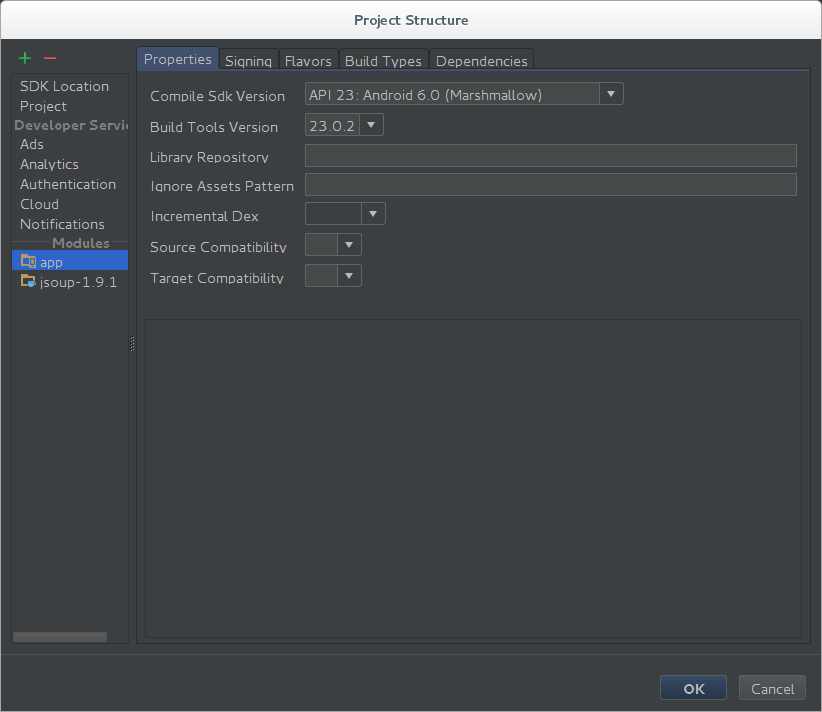Click the Cancel button
Image resolution: width=822 pixels, height=712 pixels.
click(x=772, y=688)
